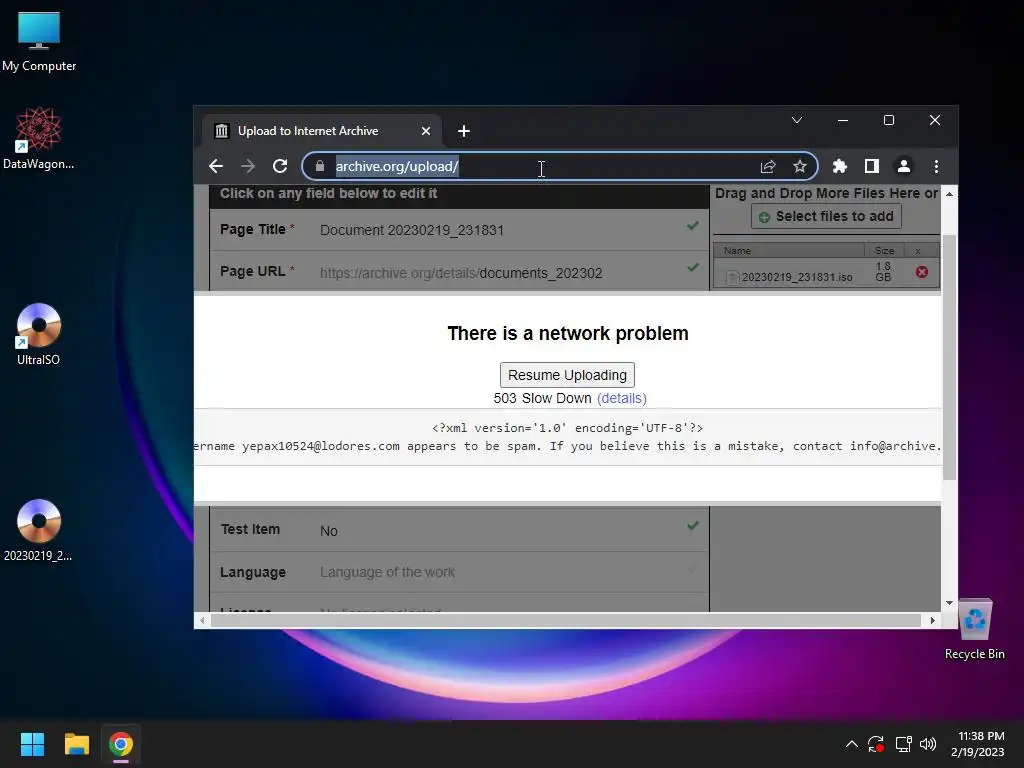This screenshot has width=1024, height=768.
Task: Select the 20230219_231831.iso file name
Action: coord(797,277)
